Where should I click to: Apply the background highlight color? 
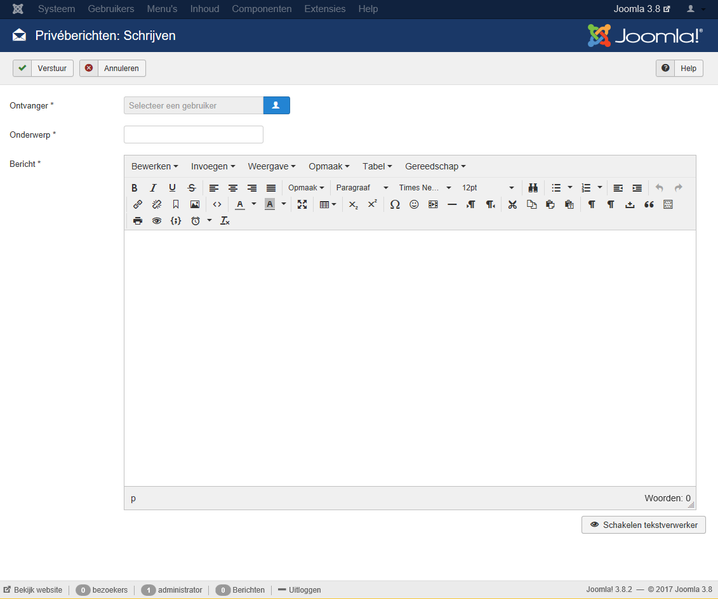click(270, 204)
